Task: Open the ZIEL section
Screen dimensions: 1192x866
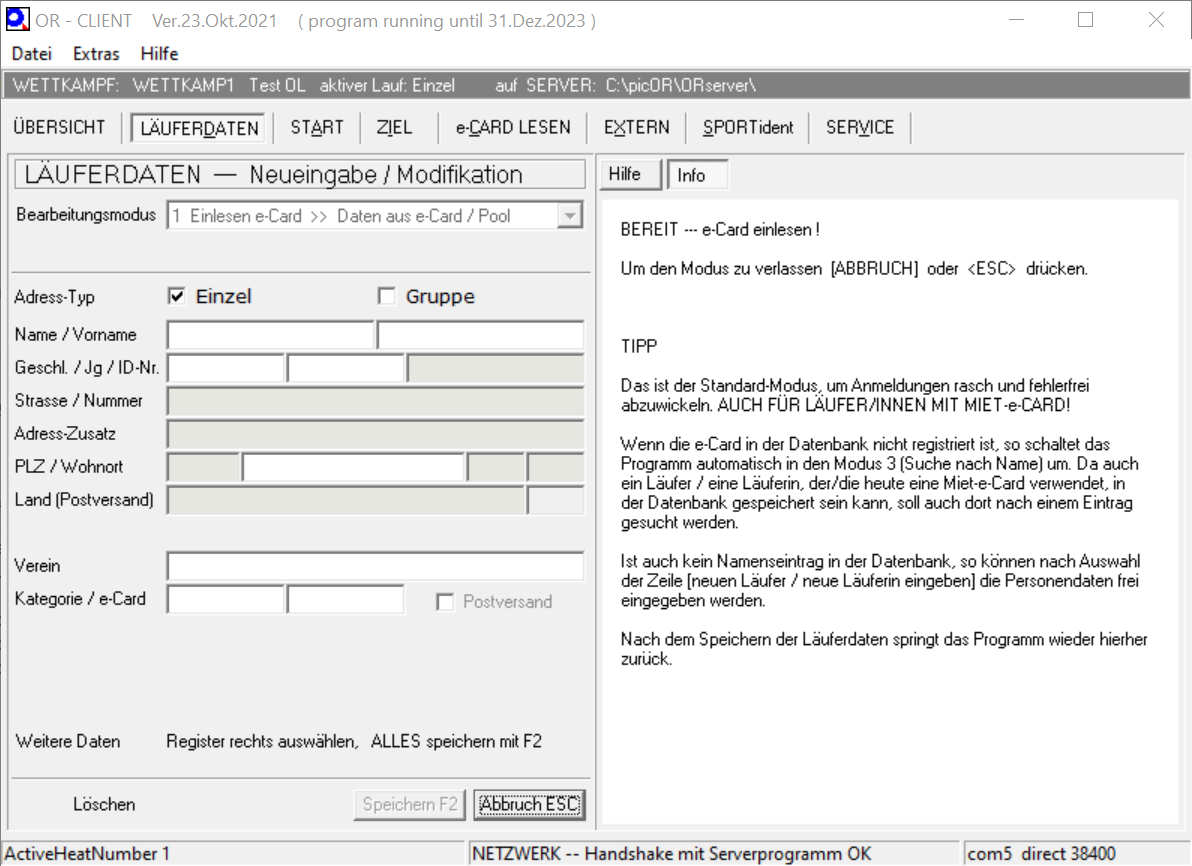Action: [394, 127]
